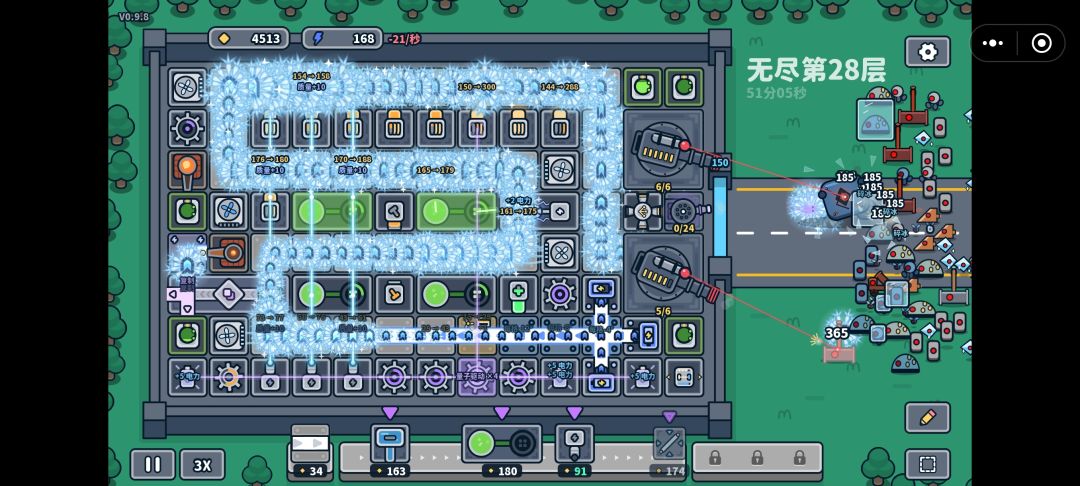Viewport: 1080px width, 486px height.
Task: Select the purple gear right of the medic tile
Action: coord(559,294)
